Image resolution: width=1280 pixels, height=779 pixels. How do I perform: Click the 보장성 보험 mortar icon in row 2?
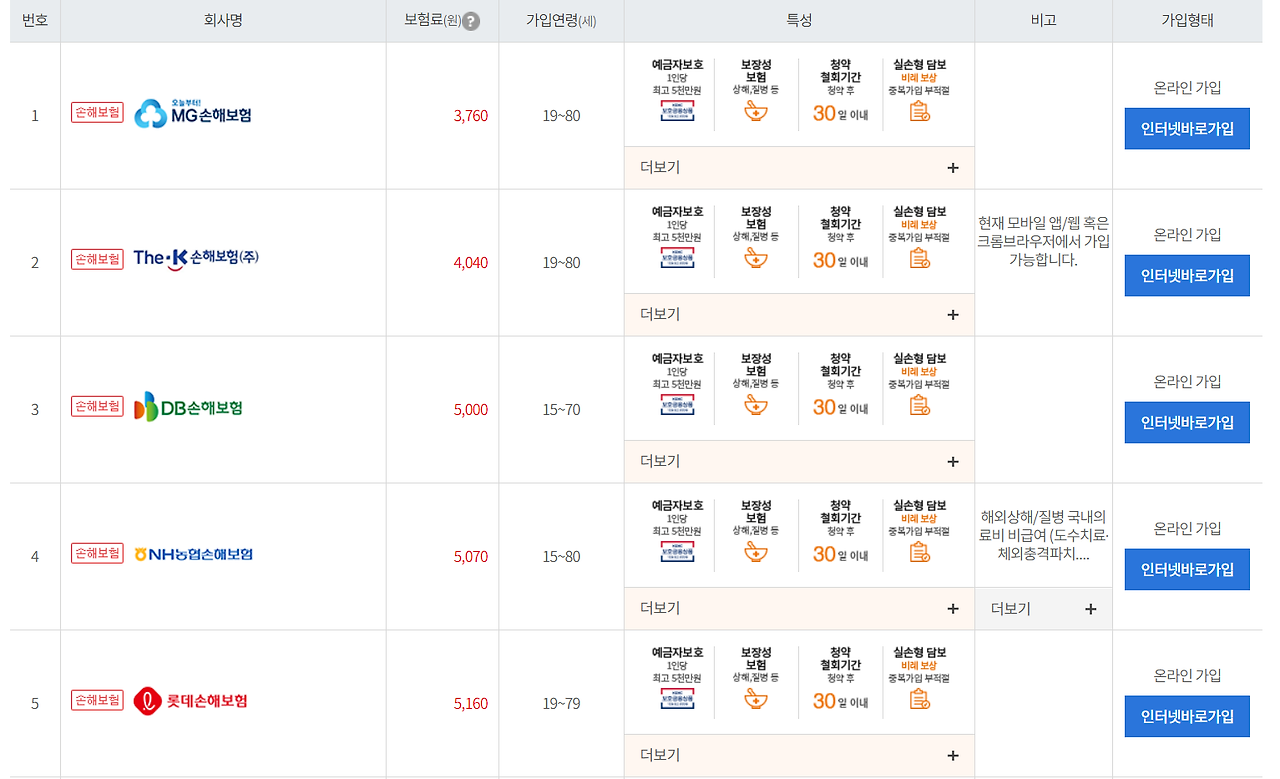pyautogui.click(x=756, y=258)
